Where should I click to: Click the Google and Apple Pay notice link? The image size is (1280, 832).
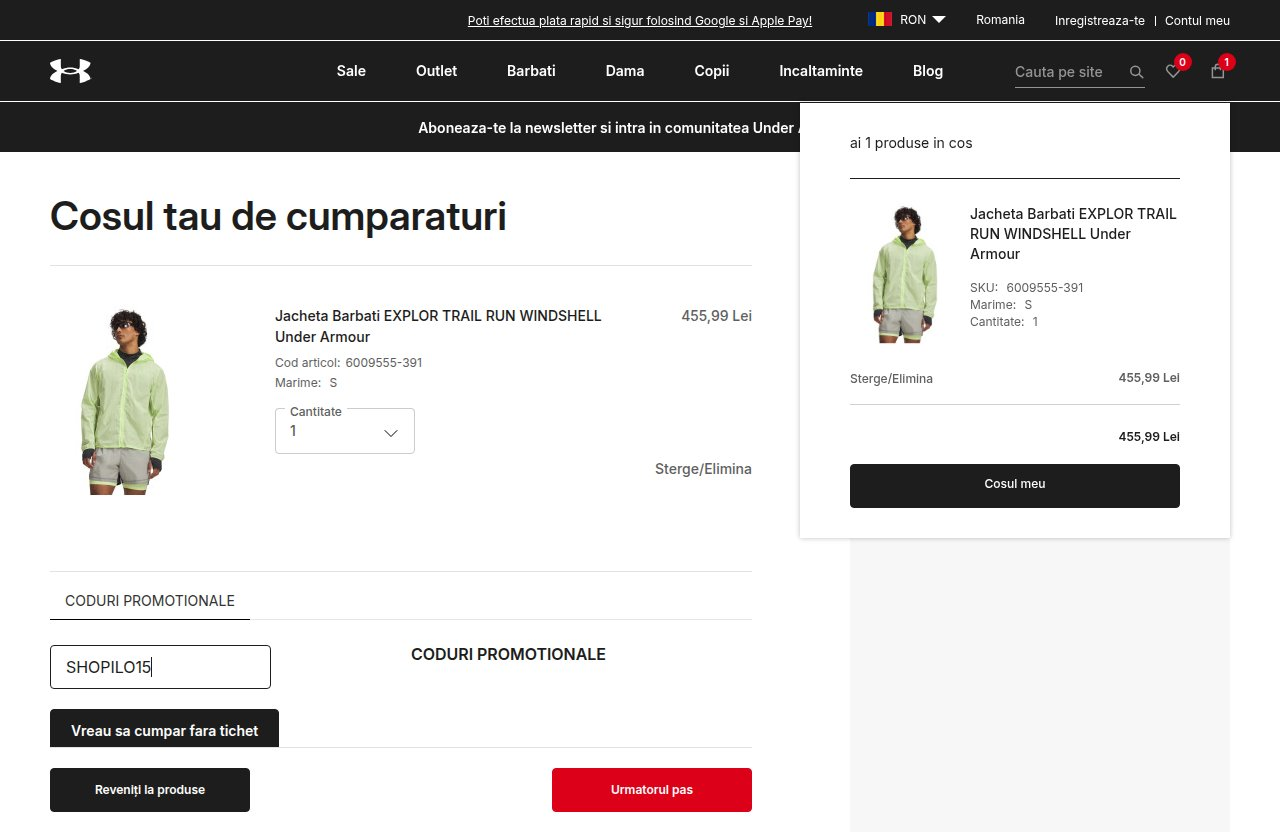(640, 20)
